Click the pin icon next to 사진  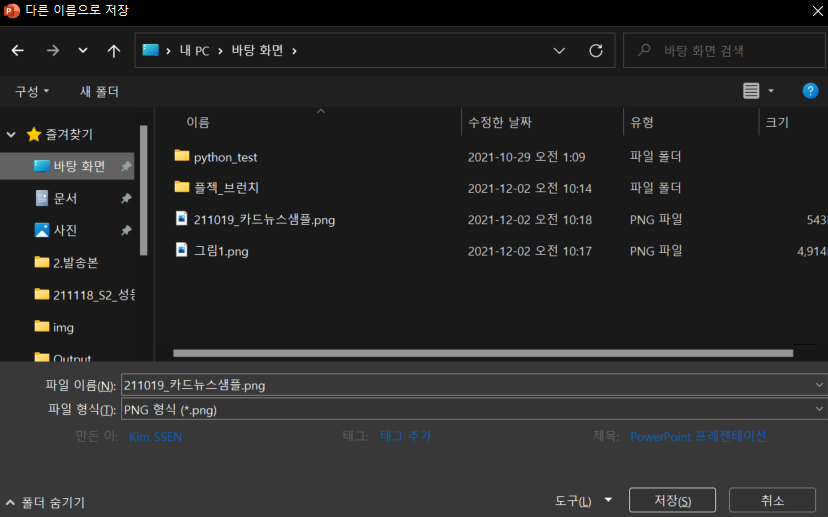[126, 230]
